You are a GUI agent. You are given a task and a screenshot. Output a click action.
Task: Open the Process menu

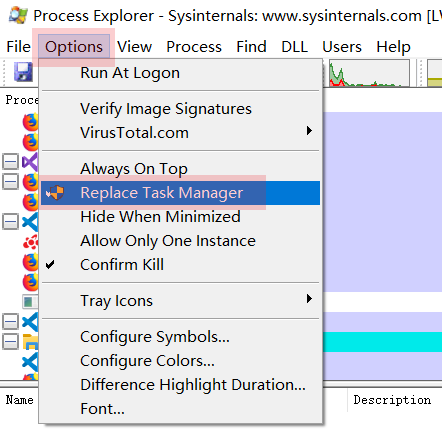[x=194, y=47]
